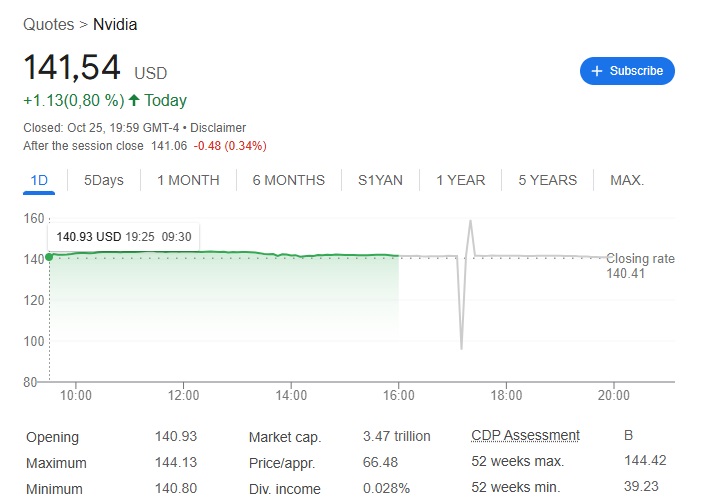Click the green dot marker at chart start
705x501 pixels.
48,256
